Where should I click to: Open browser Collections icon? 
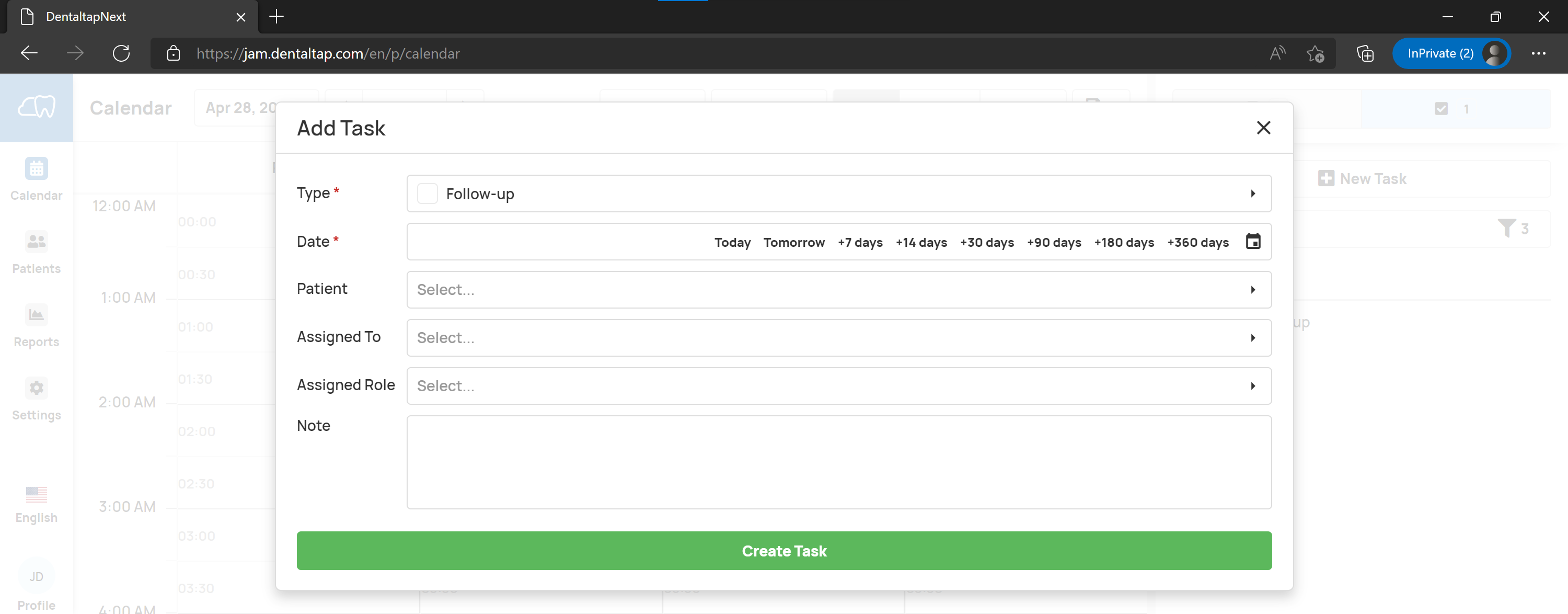tap(1365, 53)
